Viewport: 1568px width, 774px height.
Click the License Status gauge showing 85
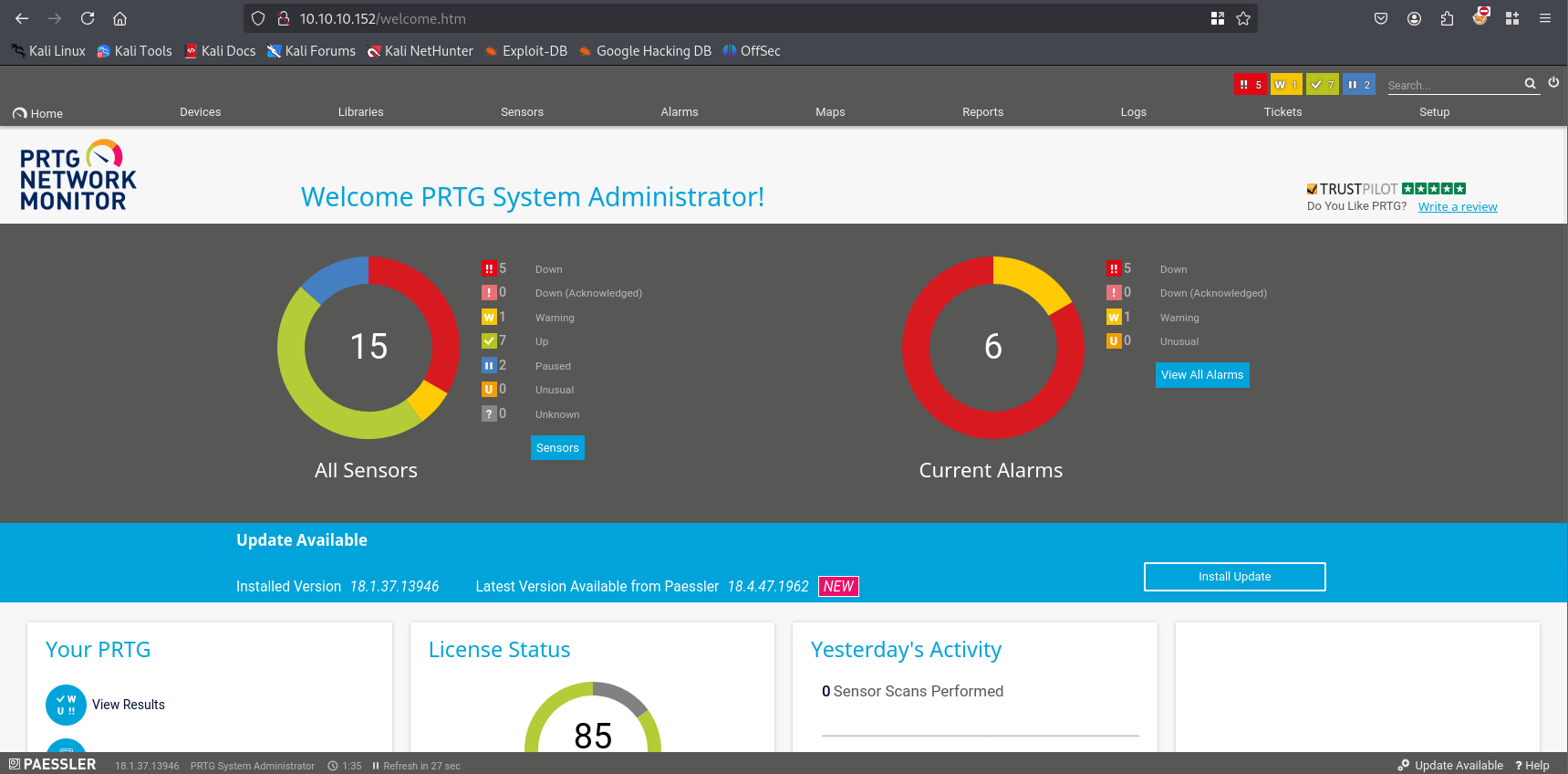click(x=593, y=717)
